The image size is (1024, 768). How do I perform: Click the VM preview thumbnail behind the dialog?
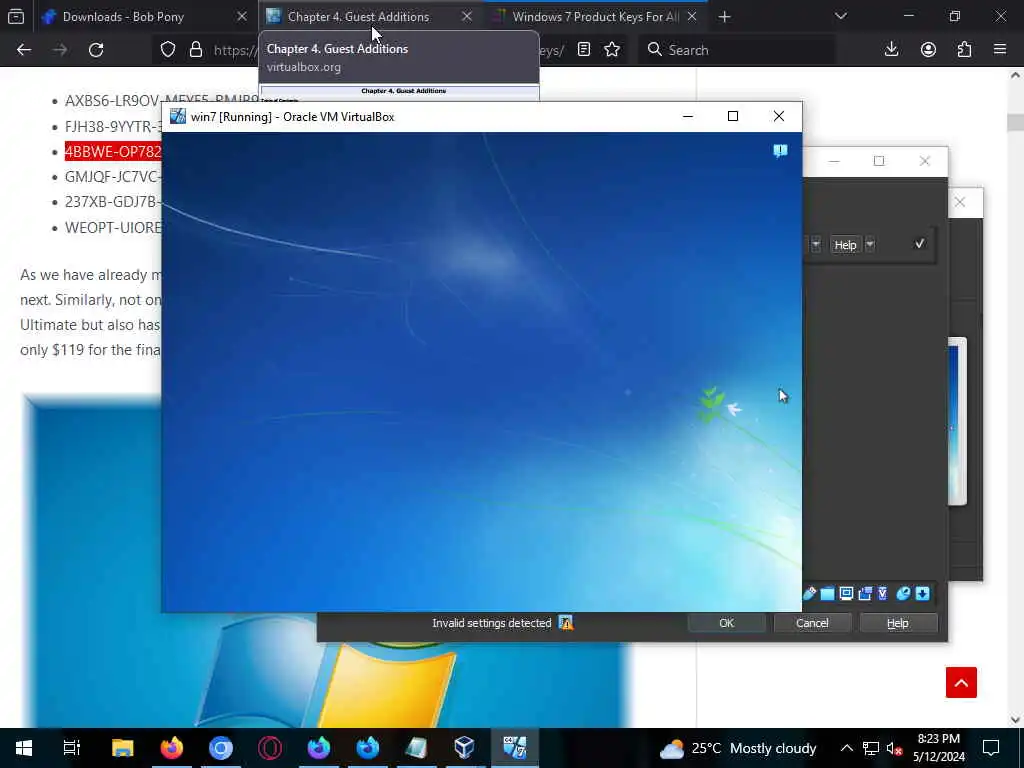coord(957,421)
